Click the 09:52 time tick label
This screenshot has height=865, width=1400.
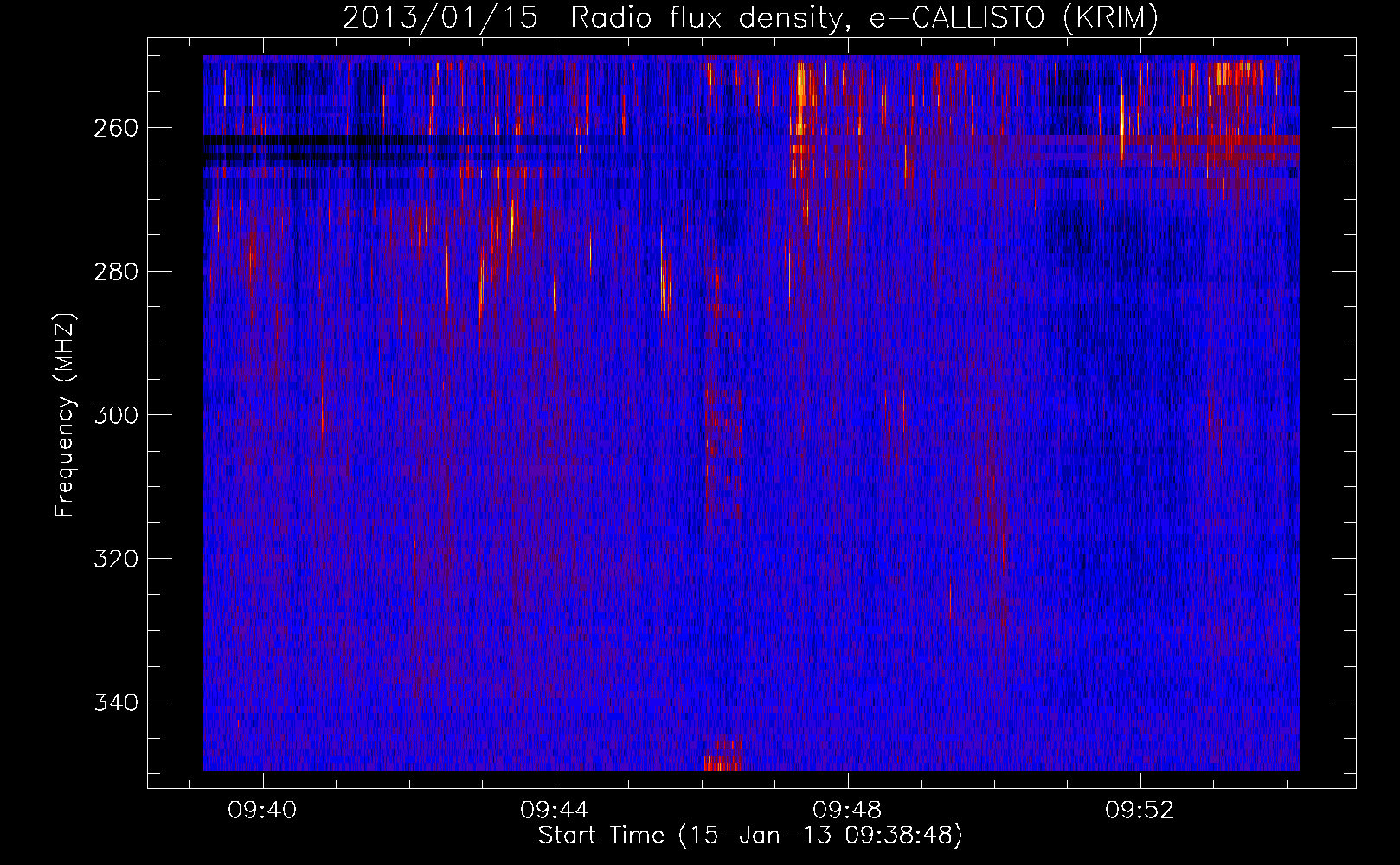(1140, 810)
